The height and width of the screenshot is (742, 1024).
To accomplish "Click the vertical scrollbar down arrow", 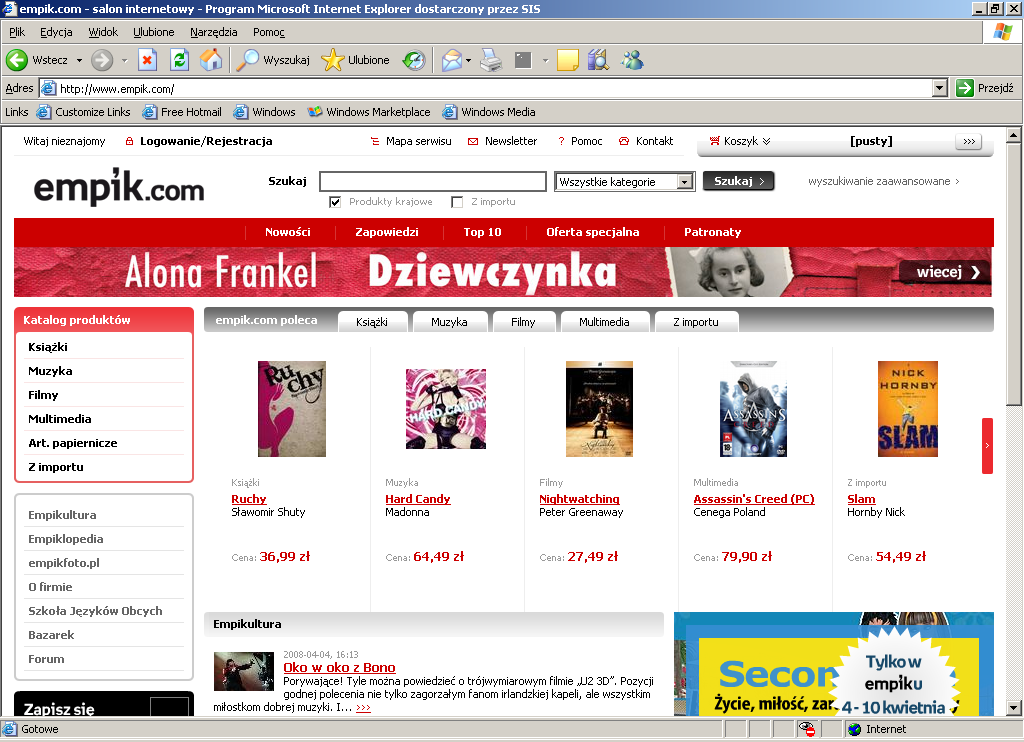I will click(1014, 707).
